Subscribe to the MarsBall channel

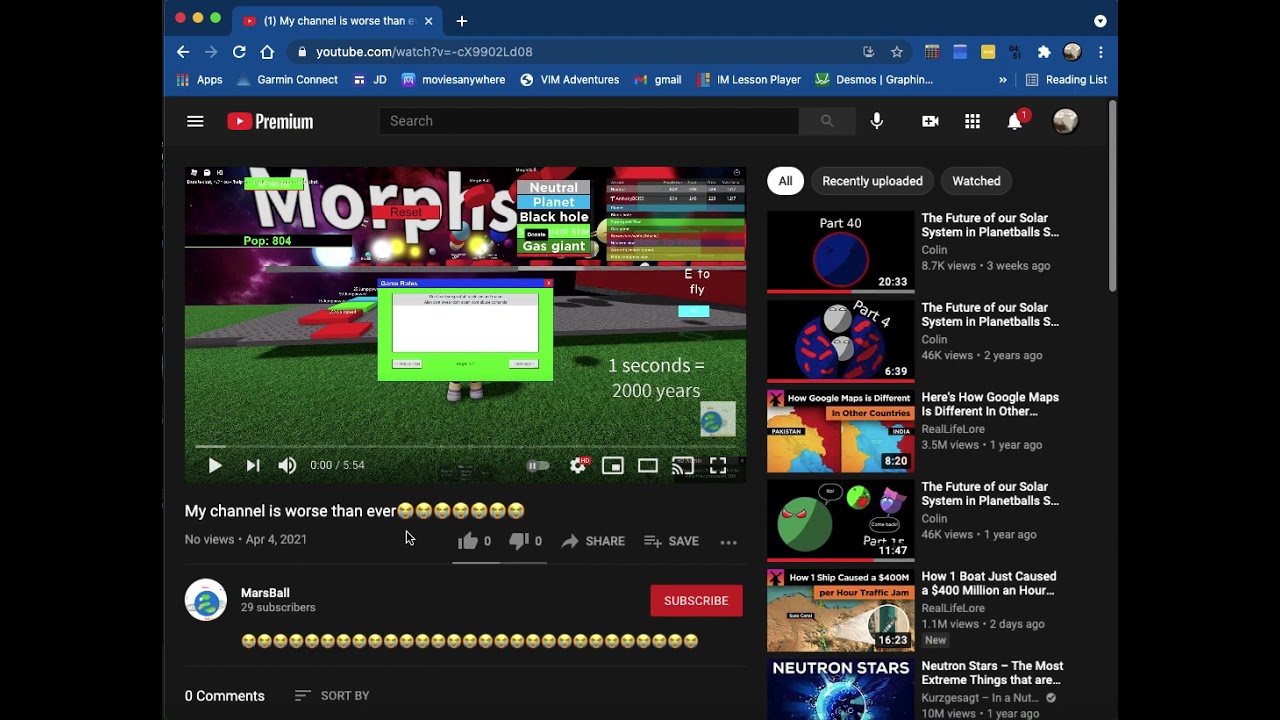696,601
